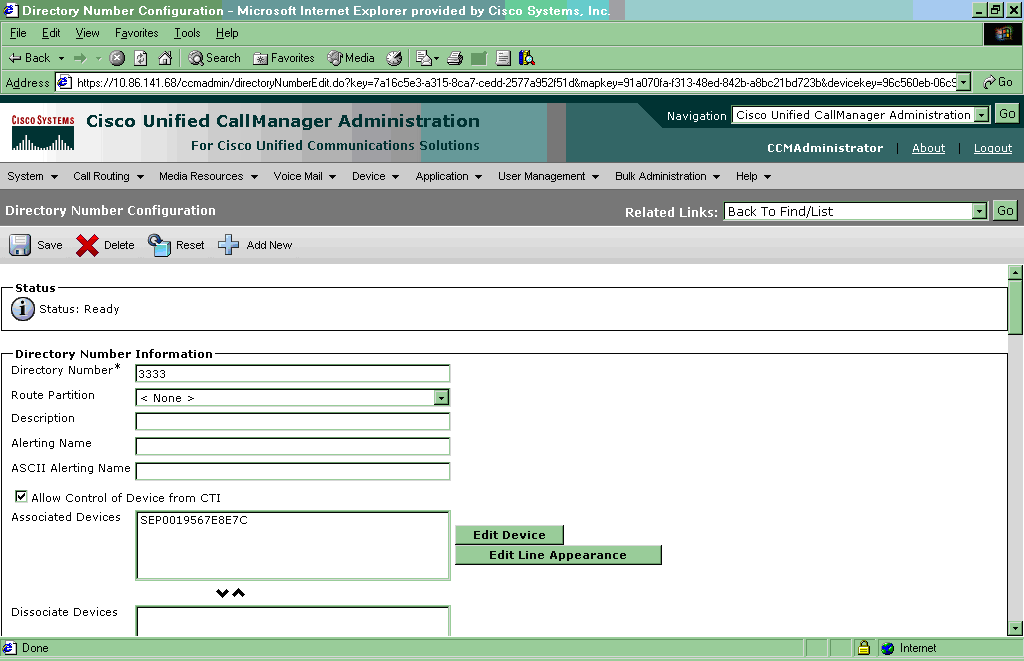
Task: Click the up arrow below Associated Devices
Action: click(x=238, y=593)
